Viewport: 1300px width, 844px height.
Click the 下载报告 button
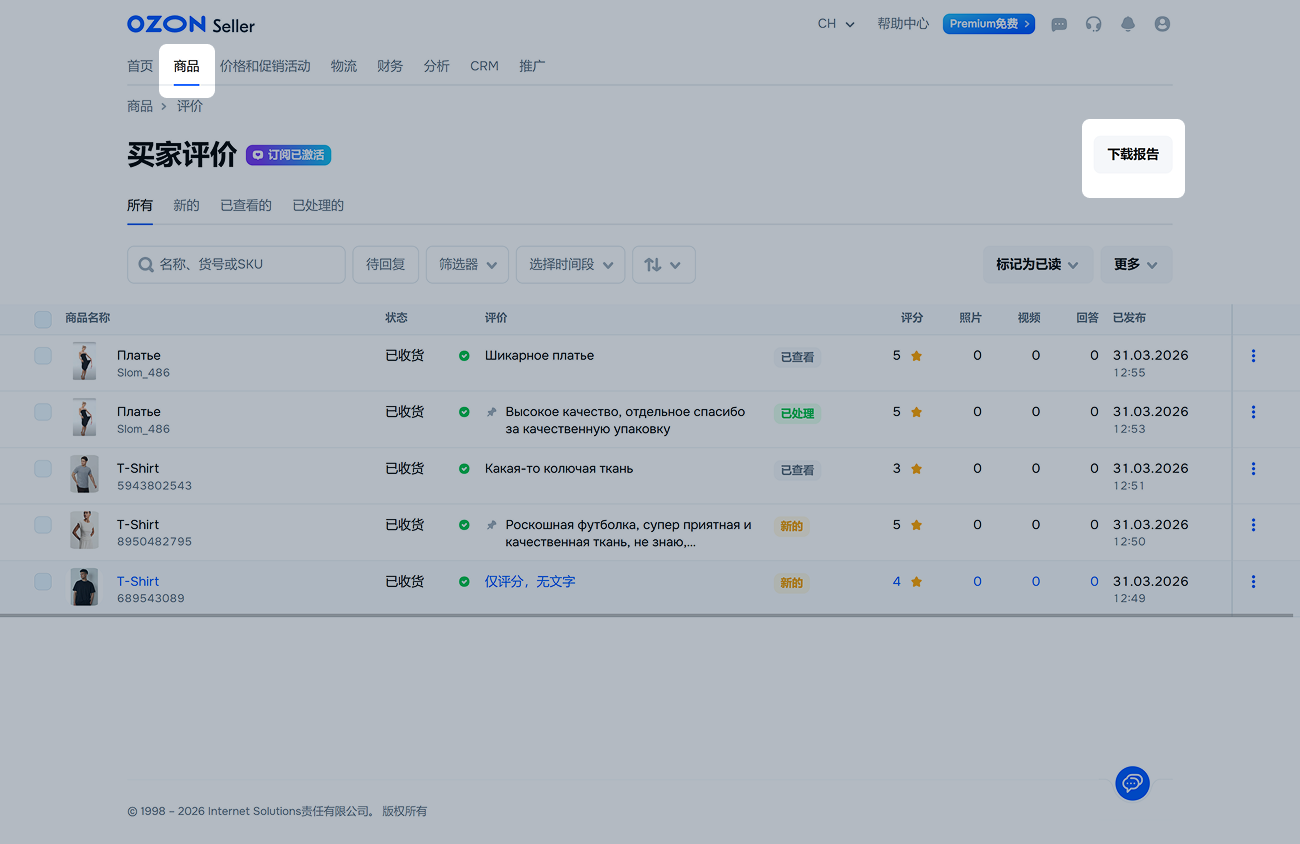point(1132,155)
